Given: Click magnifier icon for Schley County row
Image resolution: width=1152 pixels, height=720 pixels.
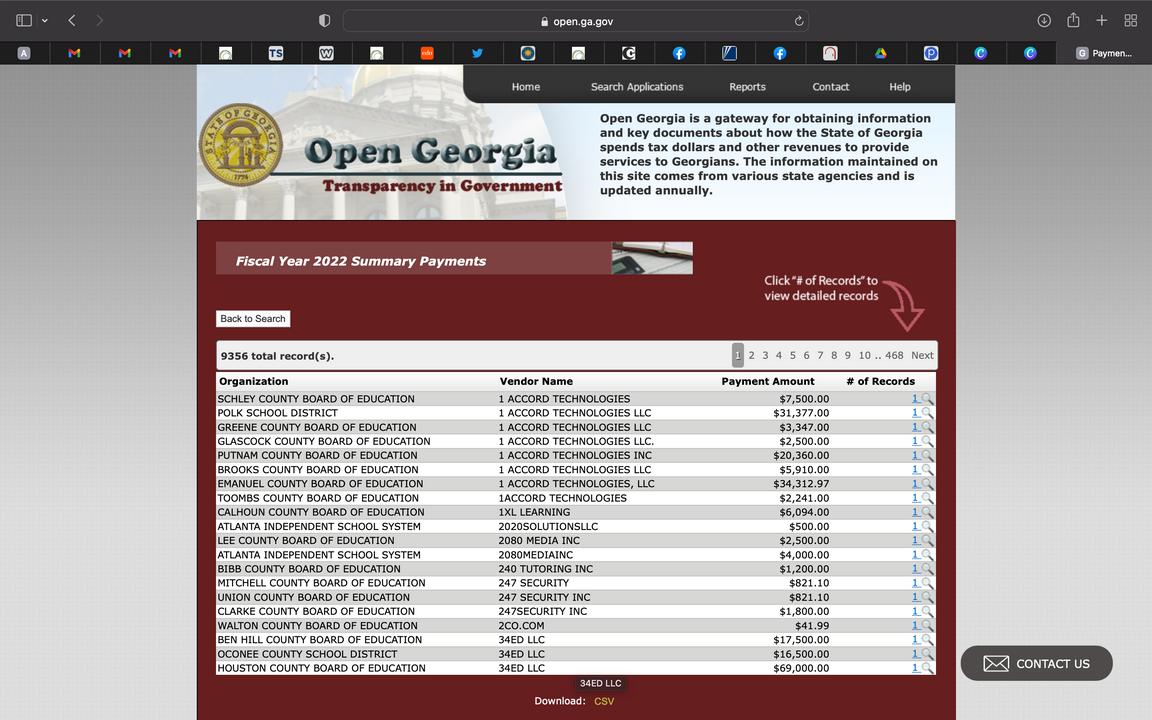Looking at the screenshot, I should 927,399.
